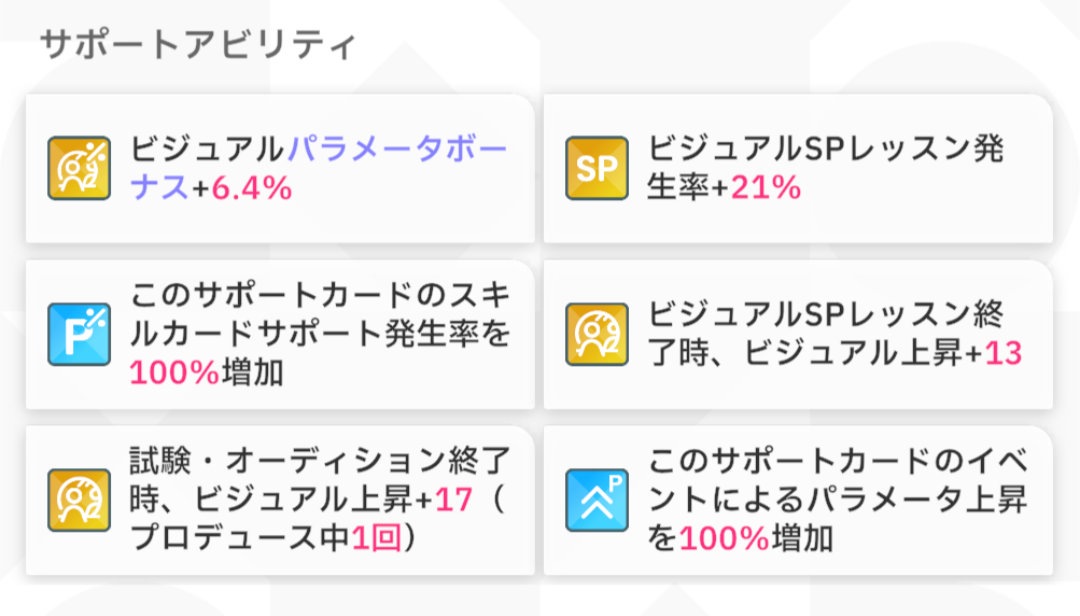Select the ビジュアルSPレッスン発生率 ability text
The height and width of the screenshot is (616, 1080).
(x=825, y=151)
